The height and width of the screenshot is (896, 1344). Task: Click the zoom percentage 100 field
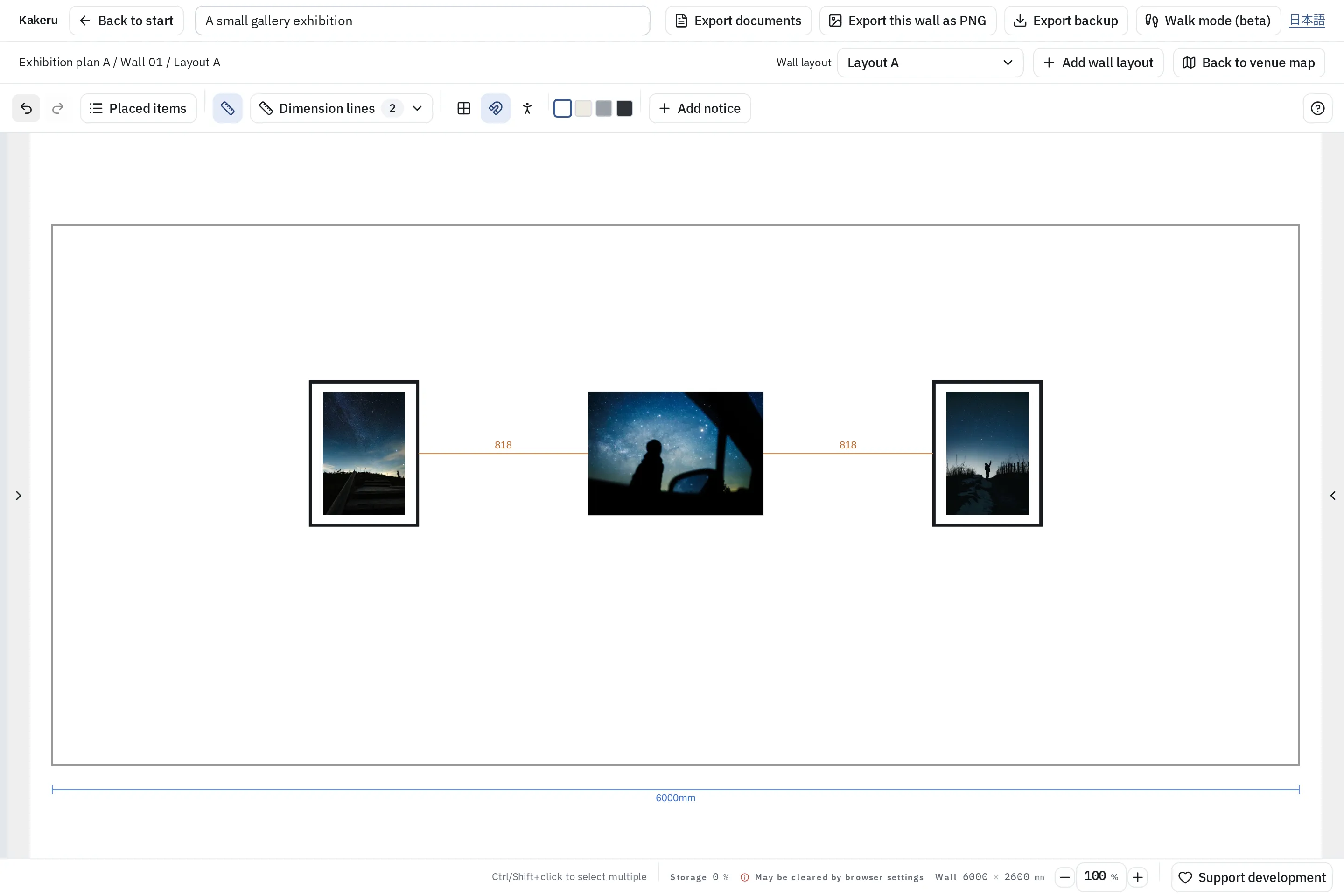tap(1100, 876)
